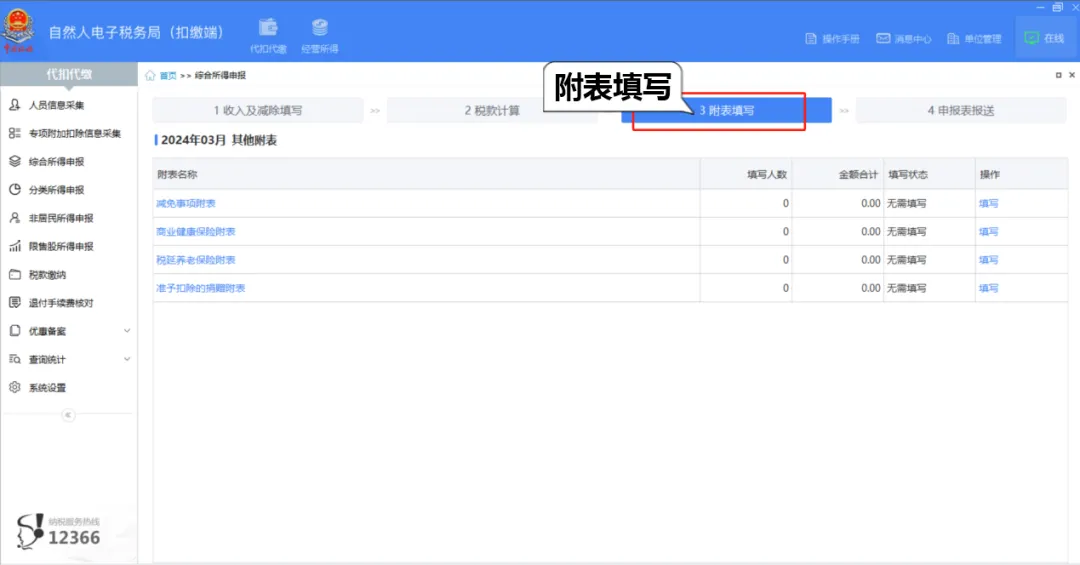
Task: Collapse the left sidebar panel
Action: 68,415
